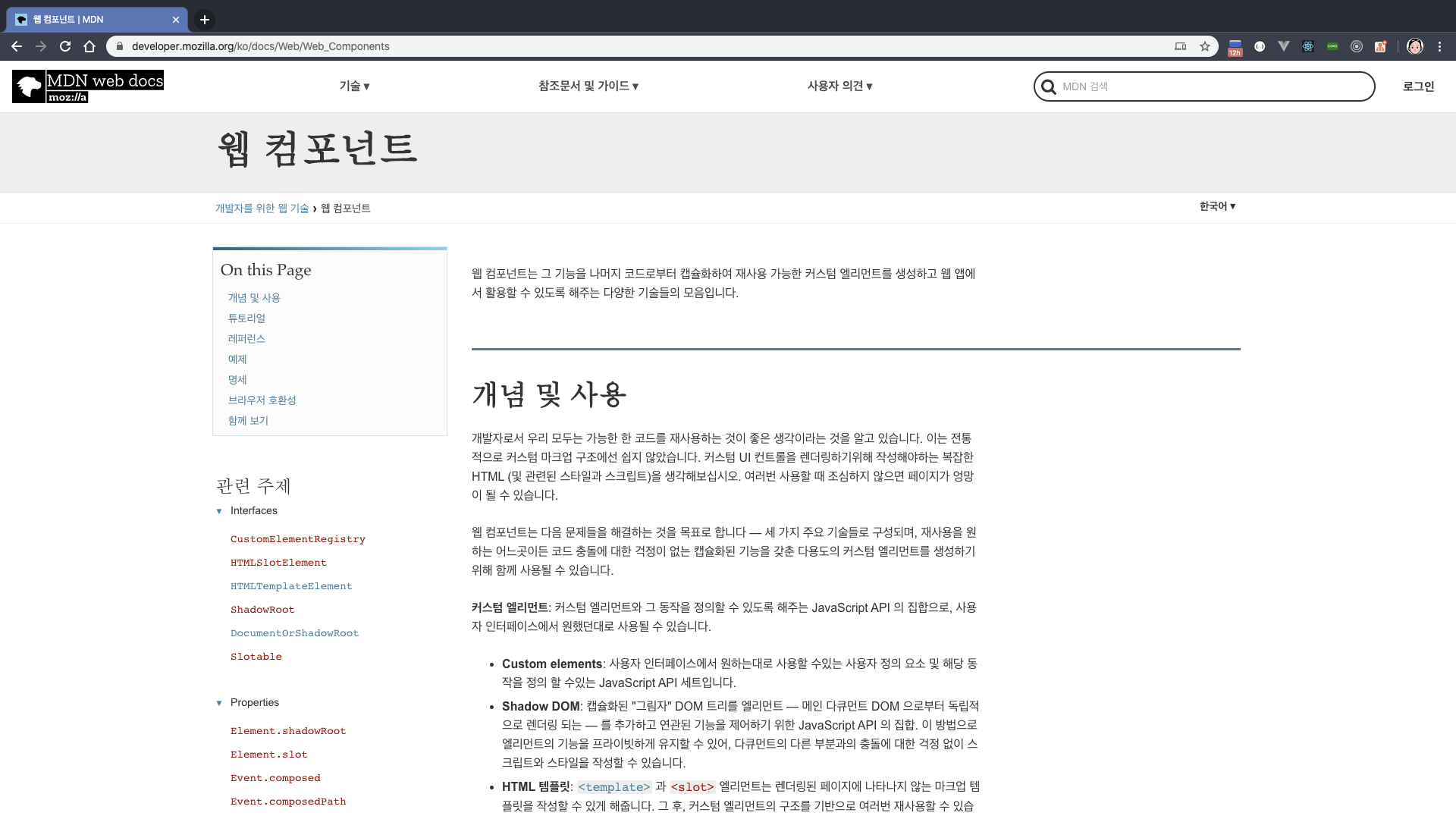This screenshot has height=819, width=1456.
Task: Click the MDN web docs logo
Action: pos(88,86)
